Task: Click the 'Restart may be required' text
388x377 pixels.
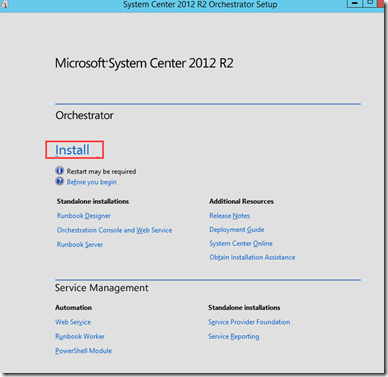Action: [101, 171]
